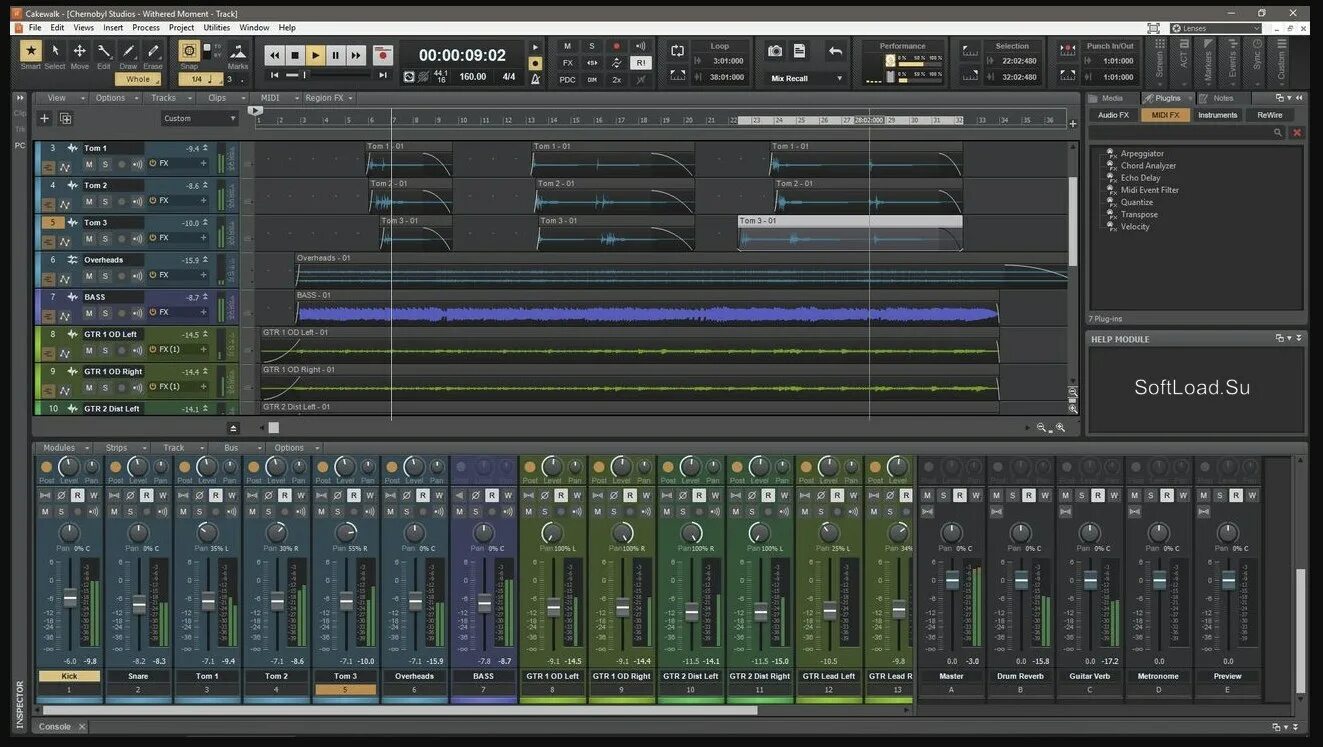Click the Whole edit filter button
The width and height of the screenshot is (1323, 747).
coord(138,79)
